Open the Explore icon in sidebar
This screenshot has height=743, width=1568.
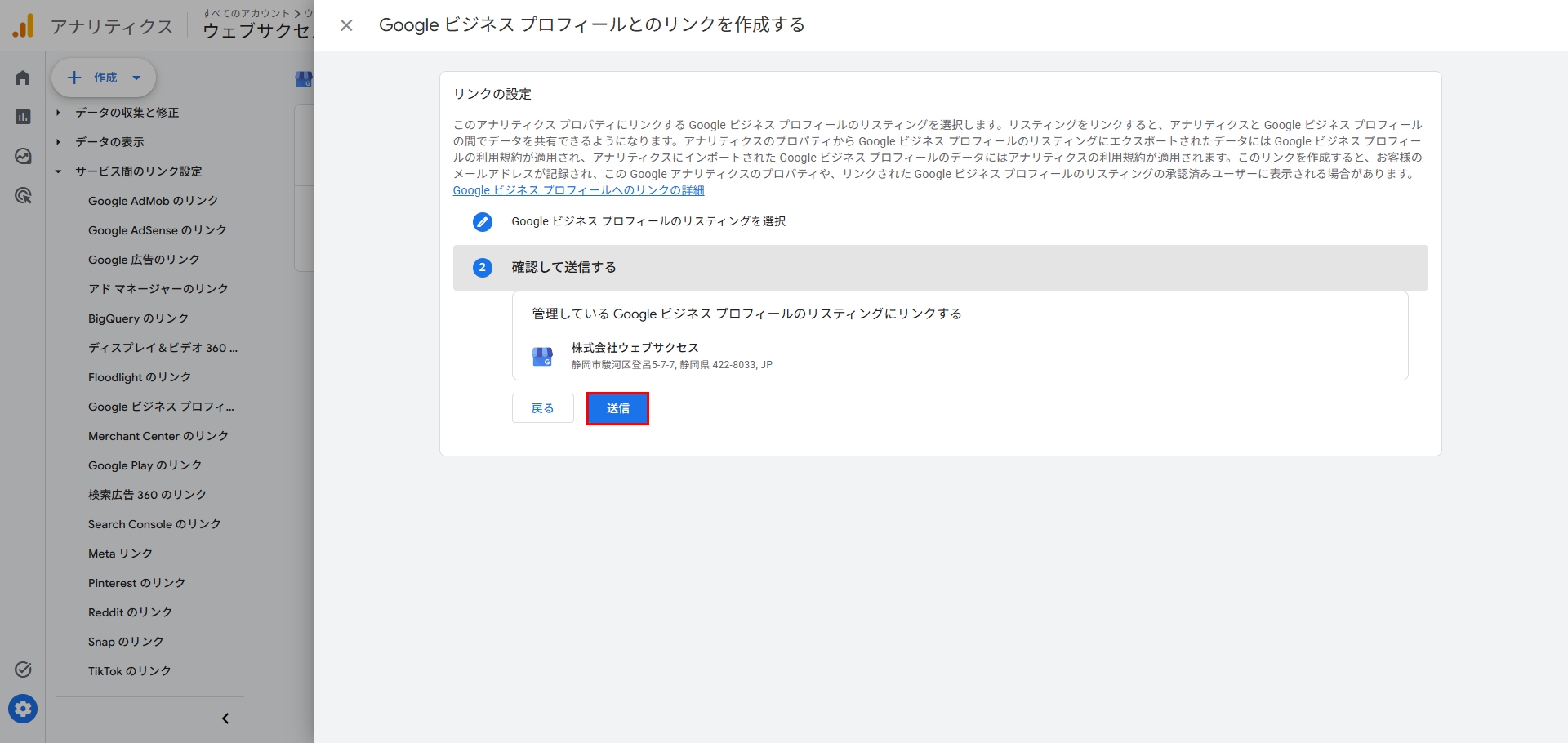[x=23, y=156]
